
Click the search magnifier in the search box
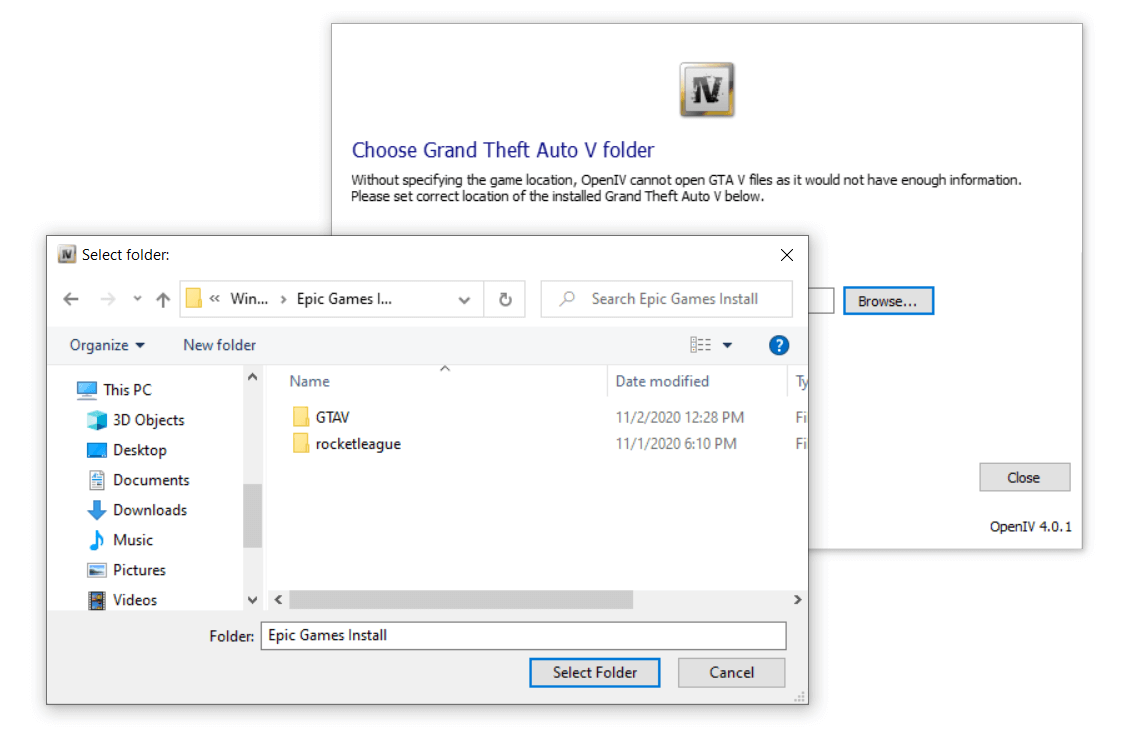(x=565, y=298)
